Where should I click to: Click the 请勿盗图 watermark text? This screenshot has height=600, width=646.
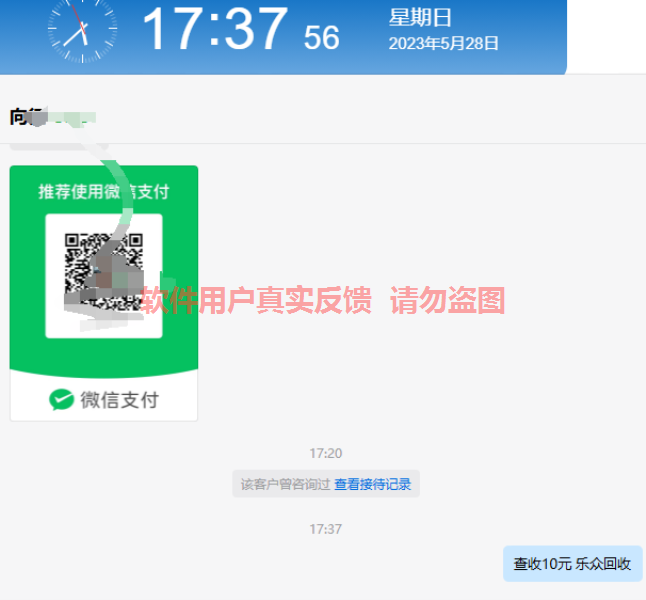(x=447, y=300)
